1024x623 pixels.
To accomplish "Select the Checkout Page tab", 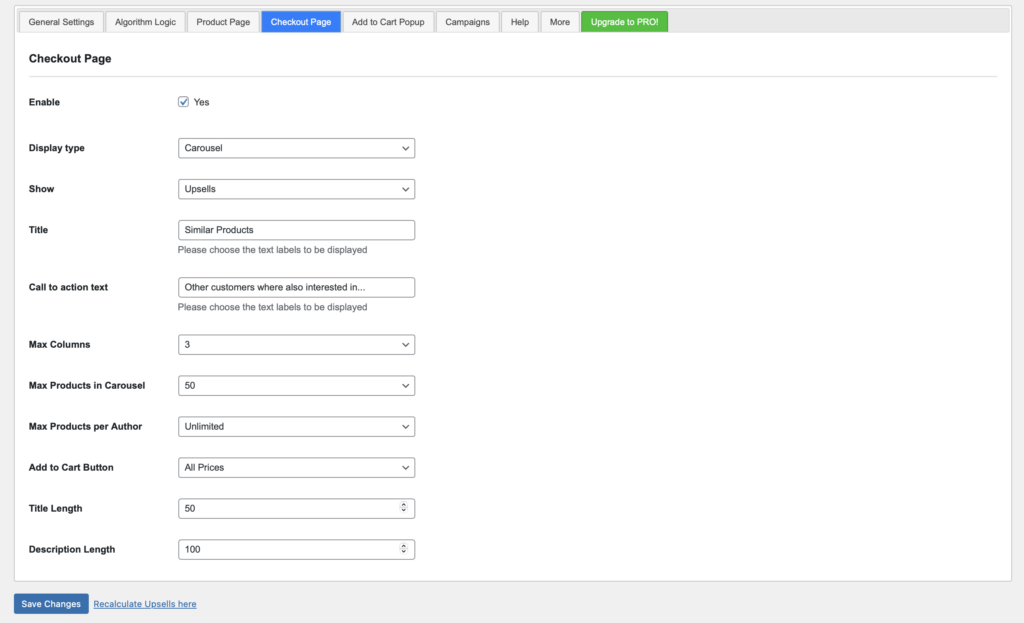I will 300,21.
